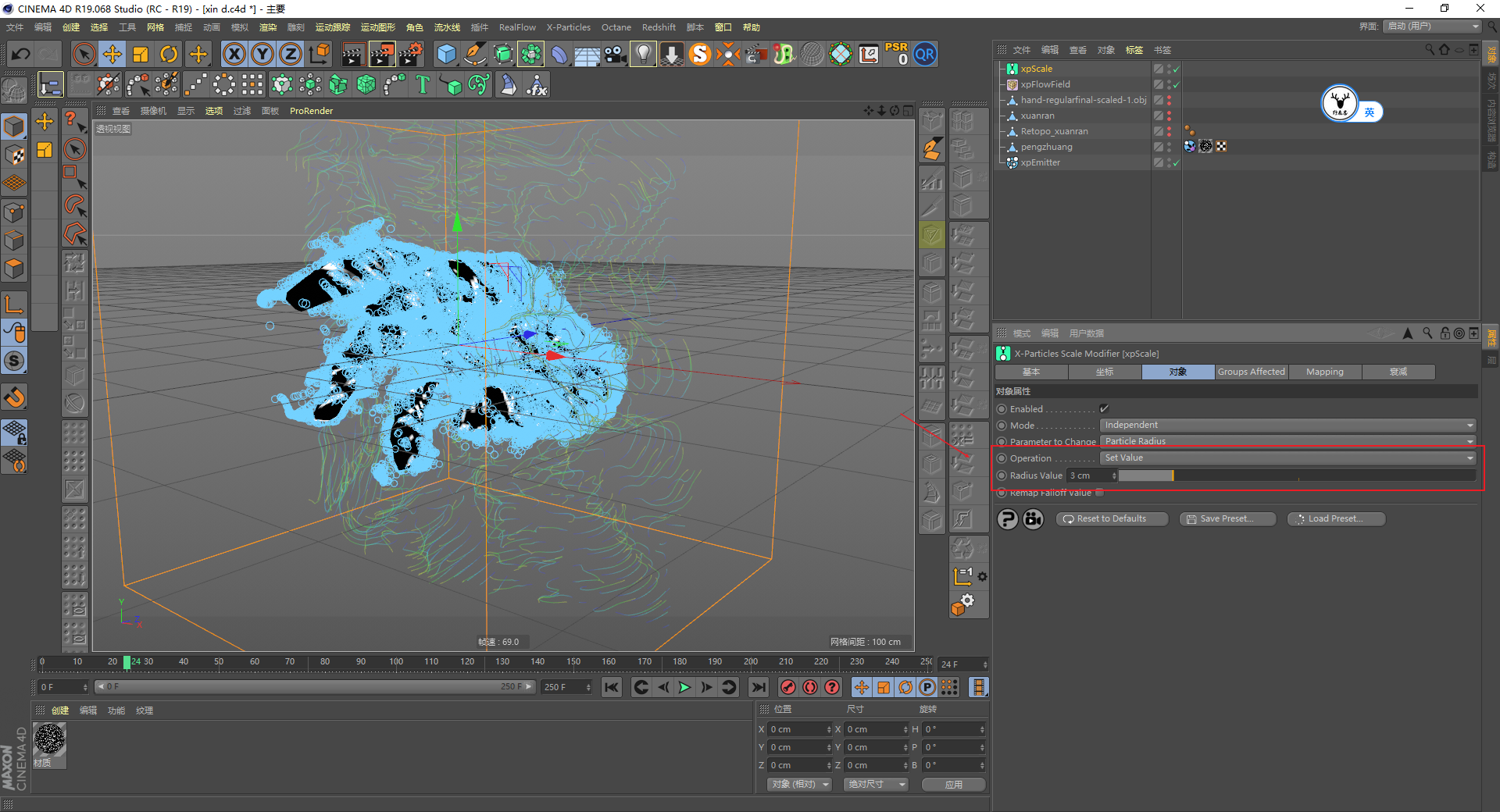Switch to the Groups Affected tab
Image resolution: width=1500 pixels, height=812 pixels.
[x=1251, y=372]
